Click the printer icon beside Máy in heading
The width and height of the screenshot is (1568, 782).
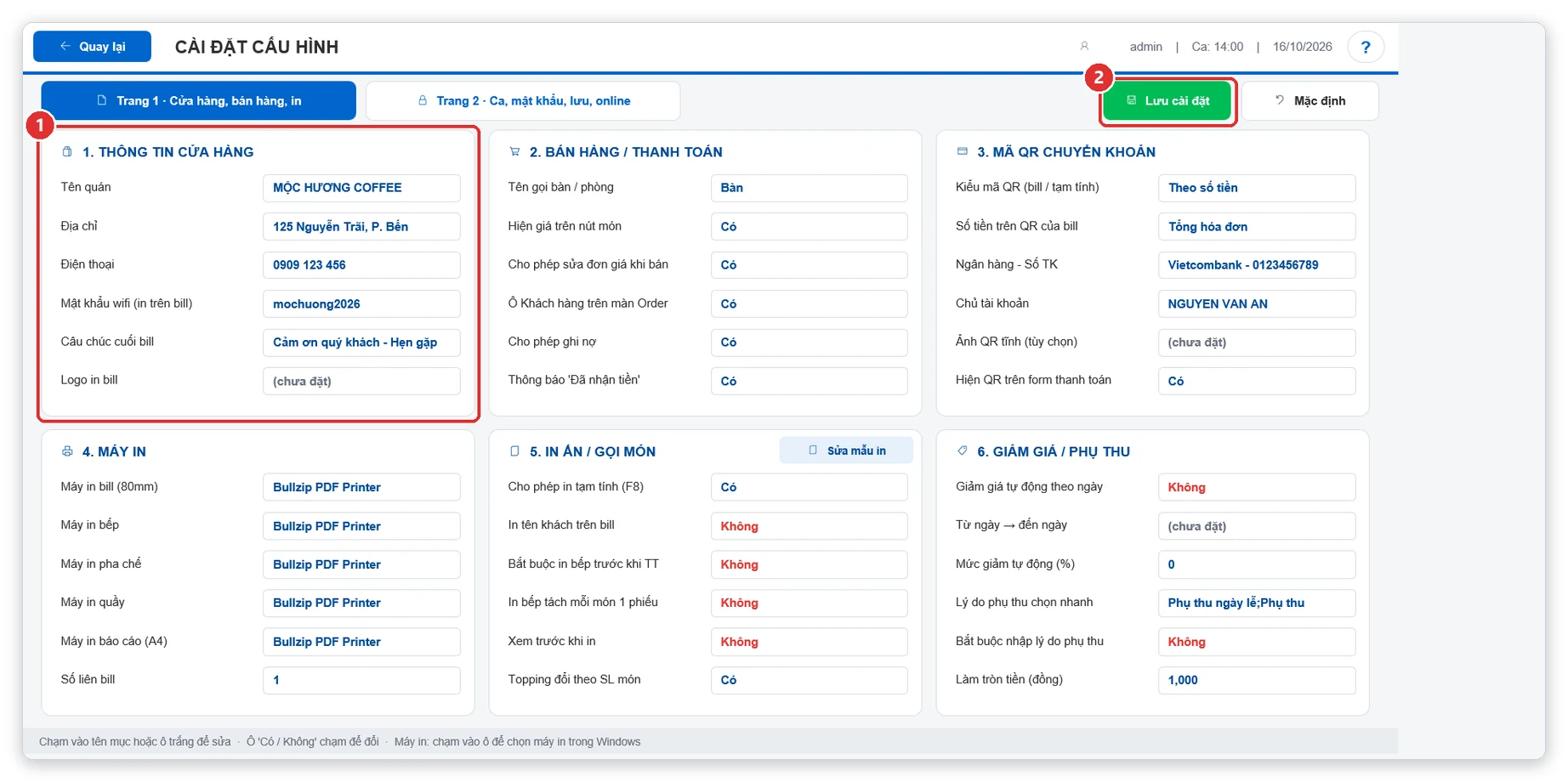tap(67, 451)
